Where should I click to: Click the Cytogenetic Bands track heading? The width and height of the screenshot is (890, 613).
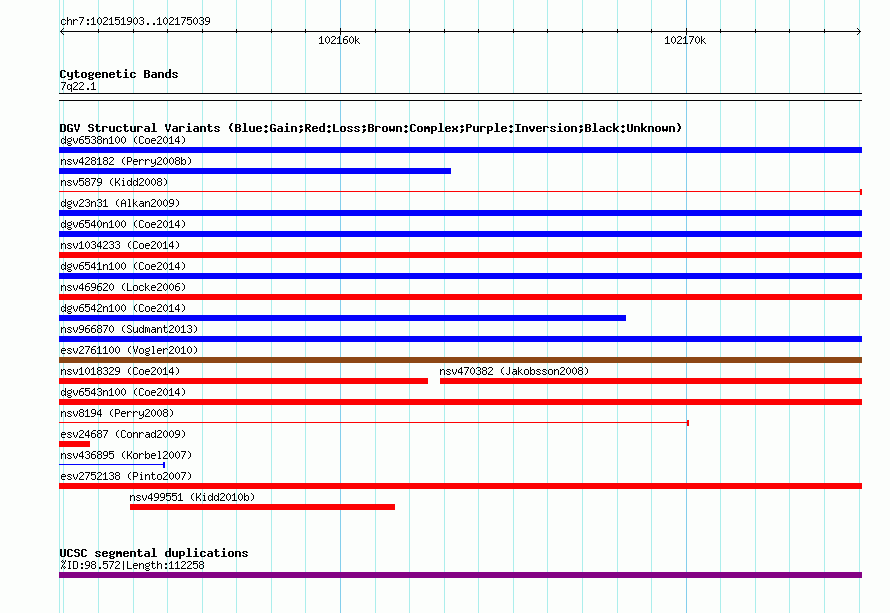coord(119,74)
